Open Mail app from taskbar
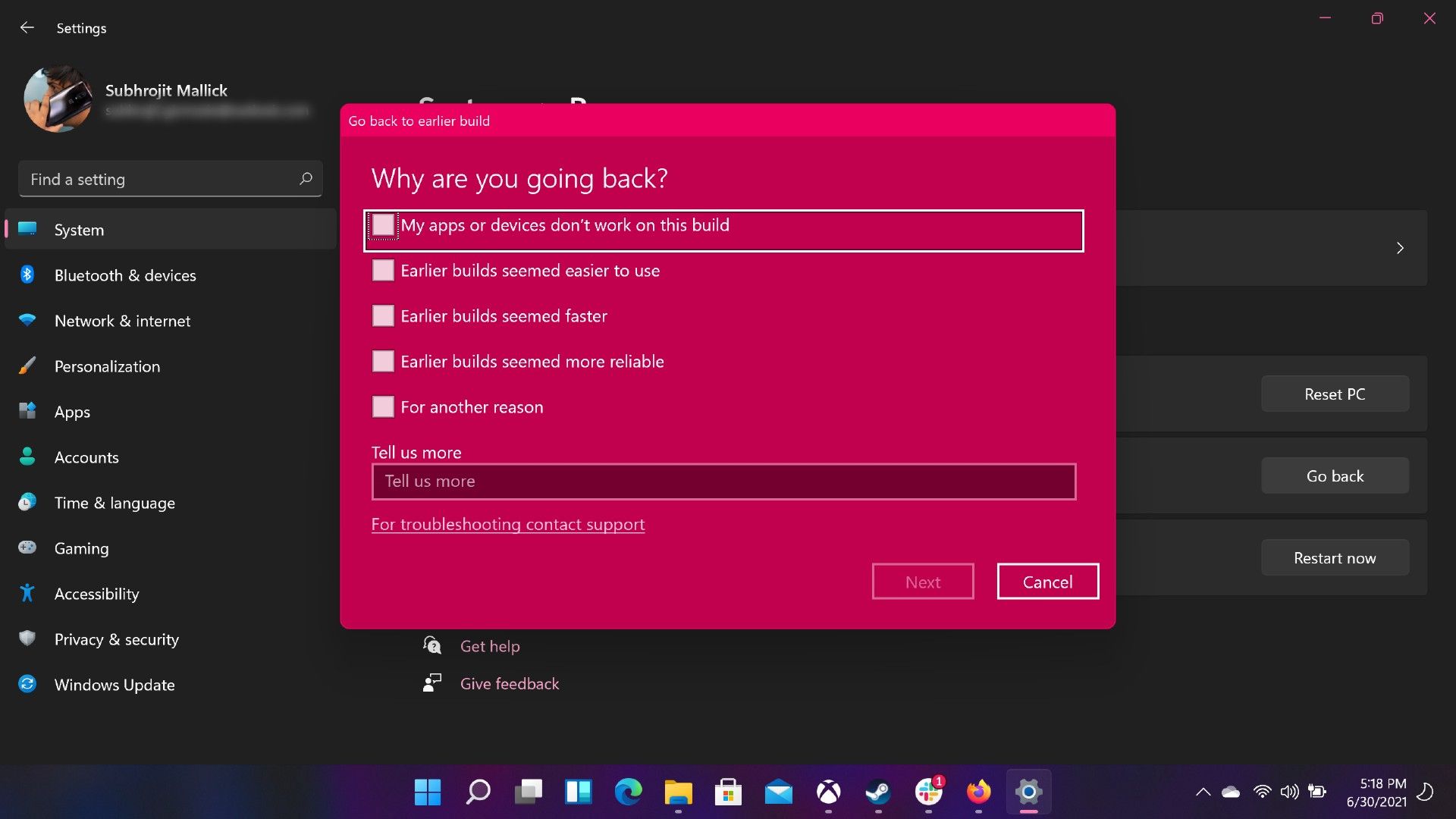Screen dimensions: 1456x819 coord(778,791)
